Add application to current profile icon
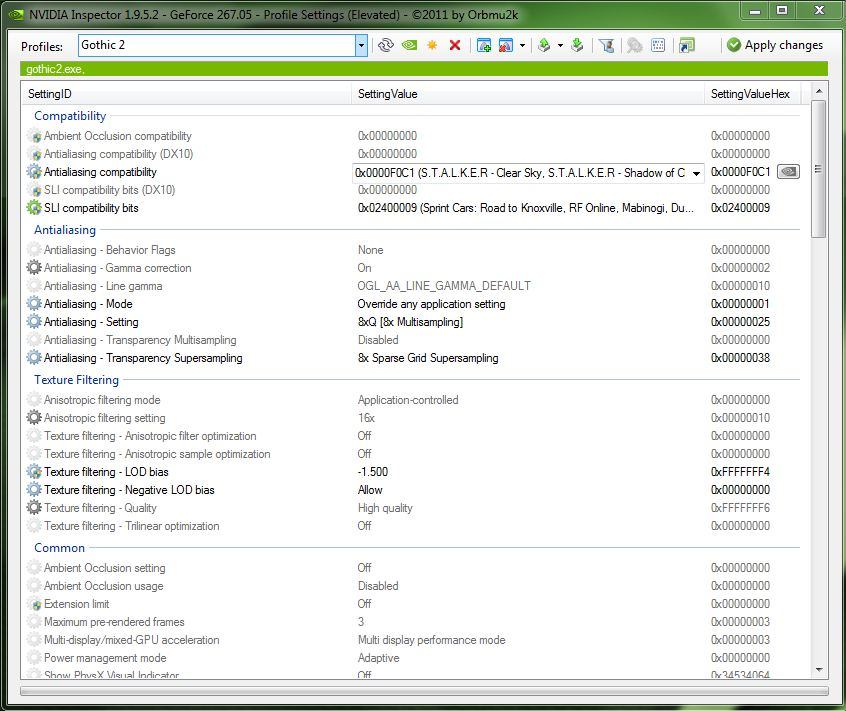 [484, 45]
